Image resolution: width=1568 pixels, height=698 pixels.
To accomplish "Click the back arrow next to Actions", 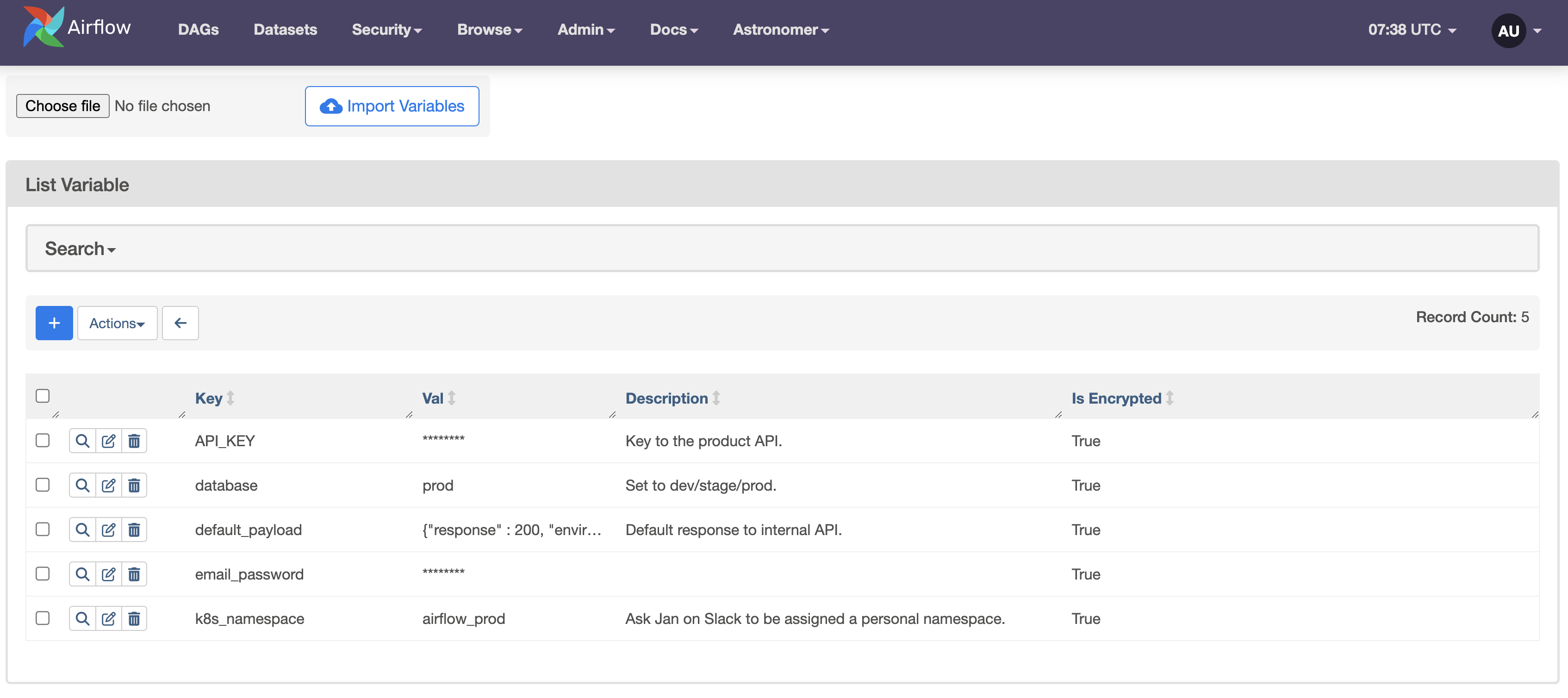I will click(180, 323).
